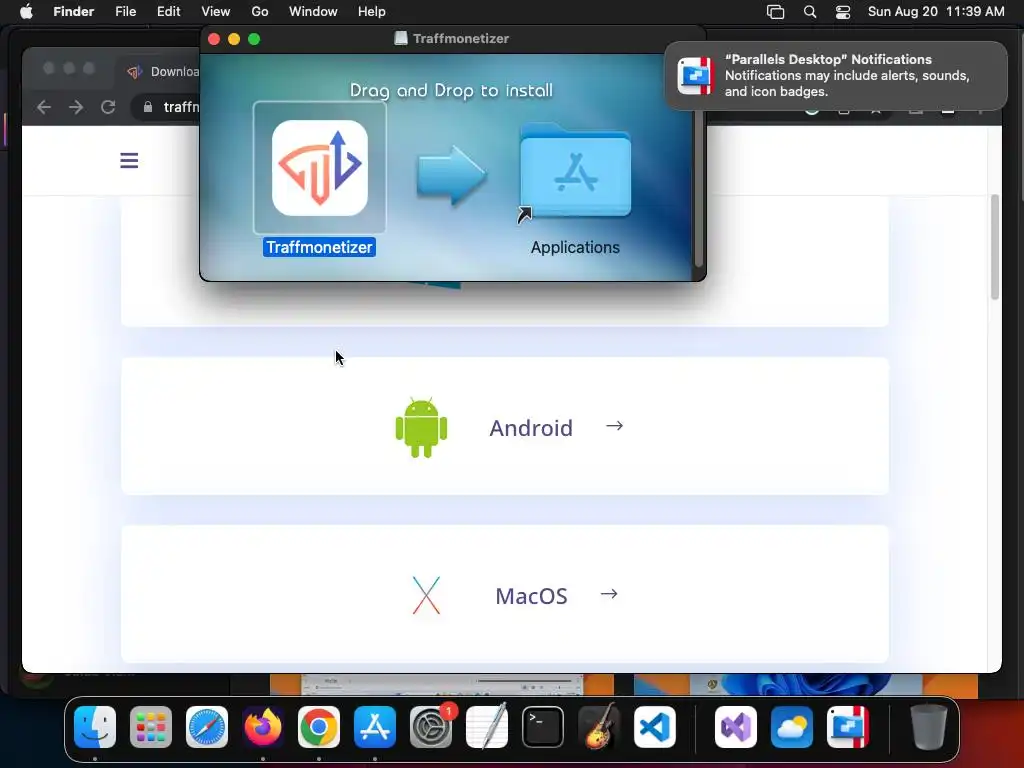Image resolution: width=1024 pixels, height=768 pixels.
Task: Launch GarageBand from the Dock
Action: coord(599,727)
